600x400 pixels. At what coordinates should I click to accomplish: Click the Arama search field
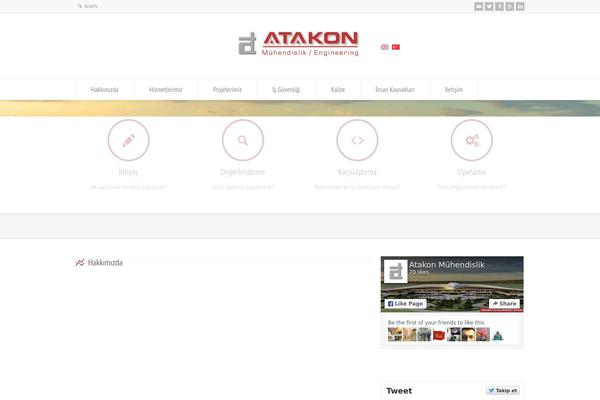click(x=91, y=6)
